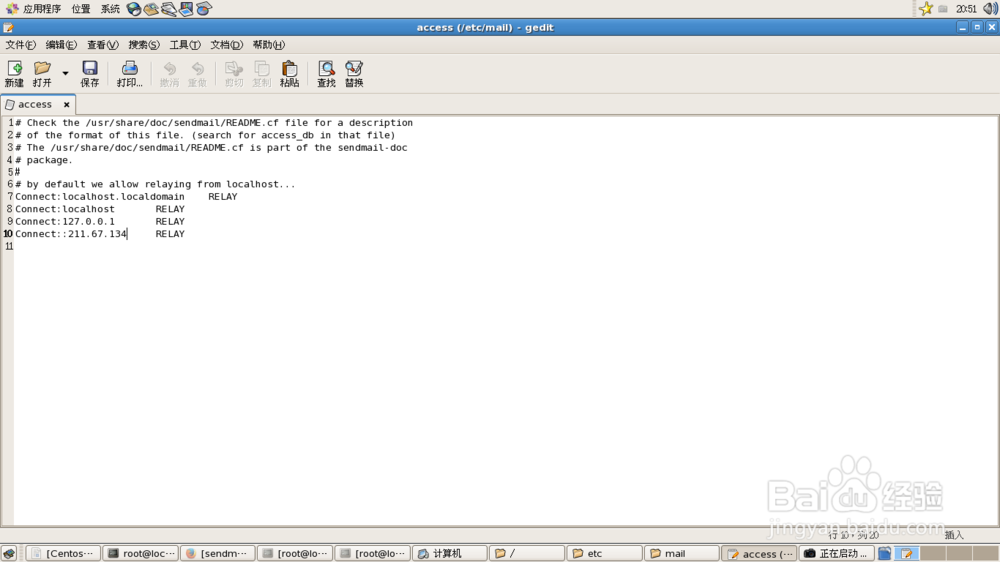
Task: Switch to the etc folder taskbar window
Action: point(604,553)
